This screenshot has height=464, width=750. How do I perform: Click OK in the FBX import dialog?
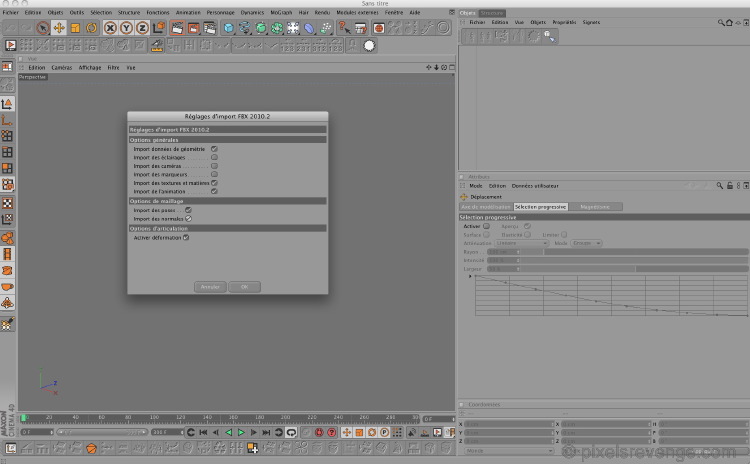pyautogui.click(x=244, y=287)
